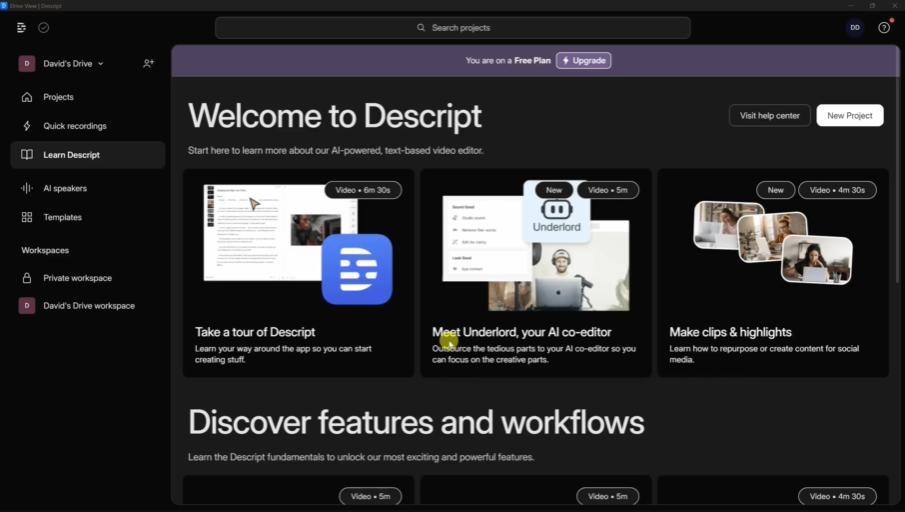Open AI speakers section

[88, 188]
